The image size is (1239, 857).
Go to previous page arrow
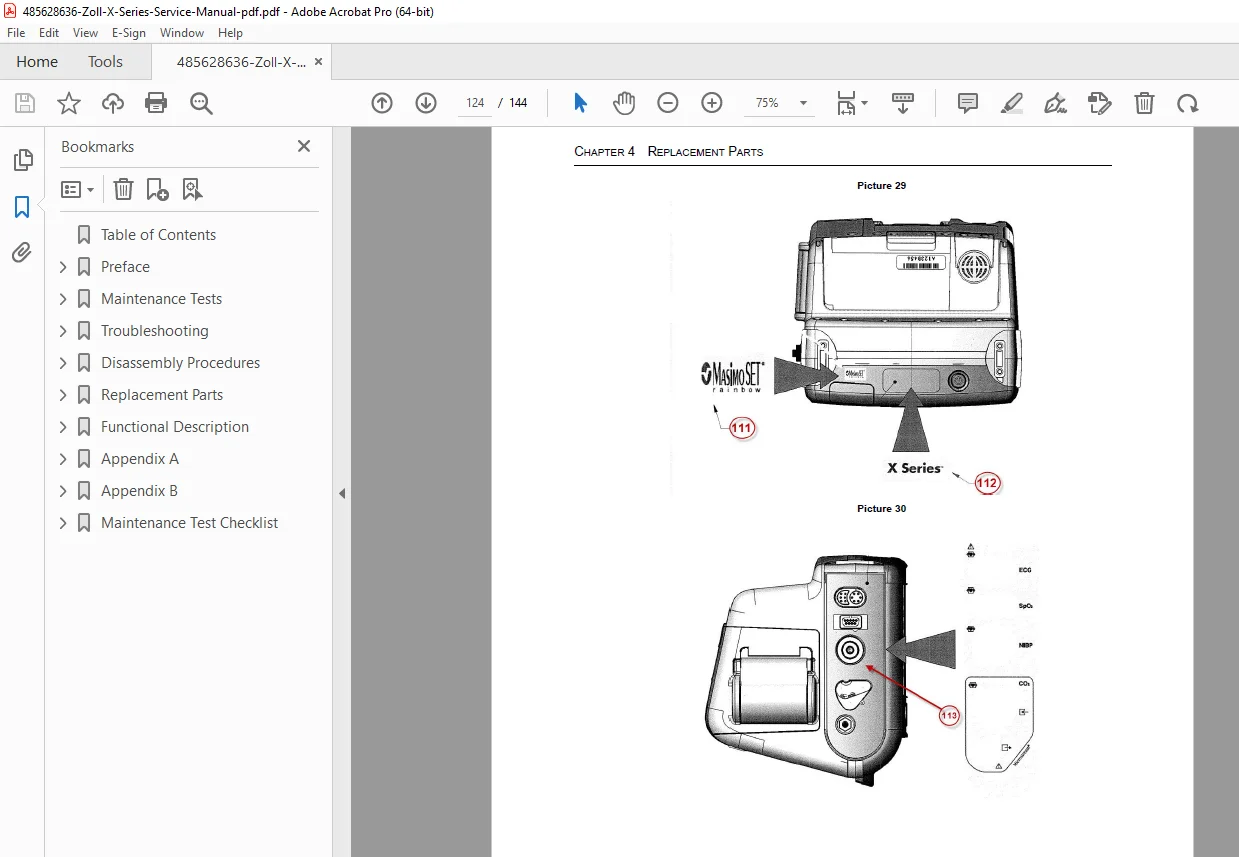pos(382,103)
